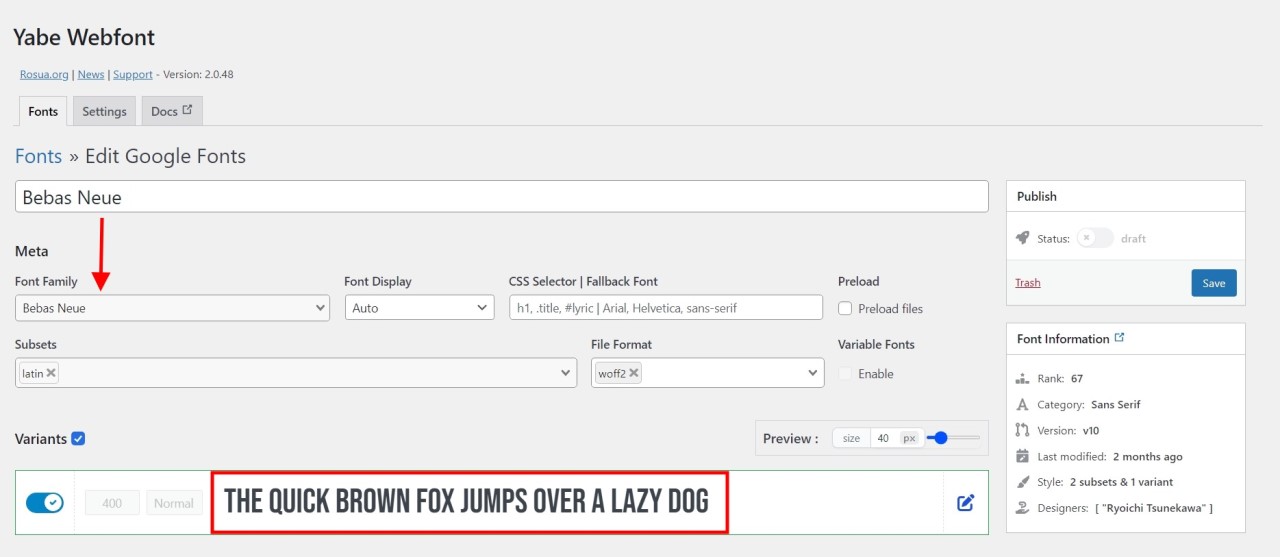The image size is (1280, 557).
Task: Click the Rank icon
Action: click(1022, 379)
